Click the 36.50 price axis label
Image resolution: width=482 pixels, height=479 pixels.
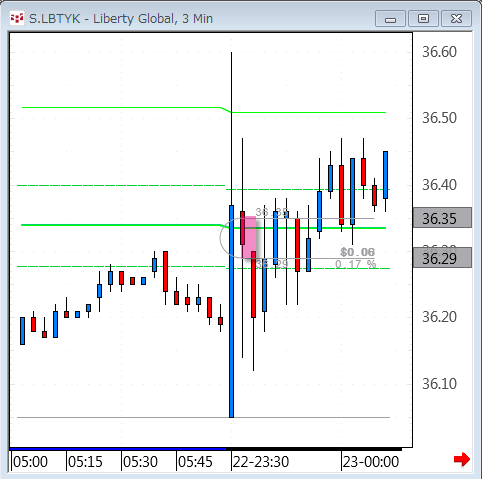(439, 118)
